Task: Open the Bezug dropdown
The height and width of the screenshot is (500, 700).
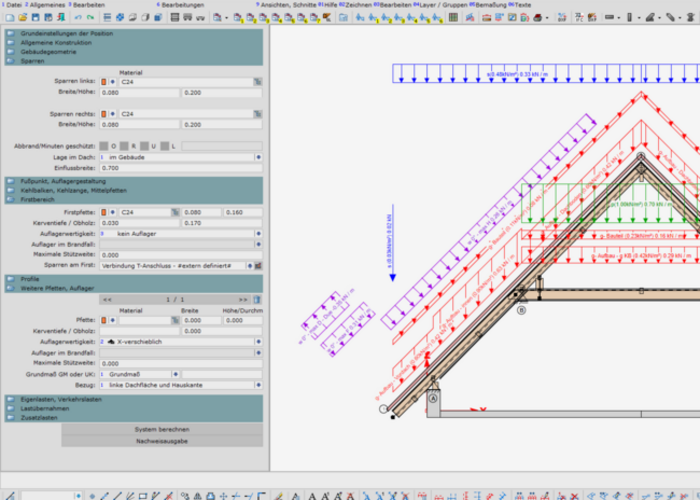Action: pos(258,385)
